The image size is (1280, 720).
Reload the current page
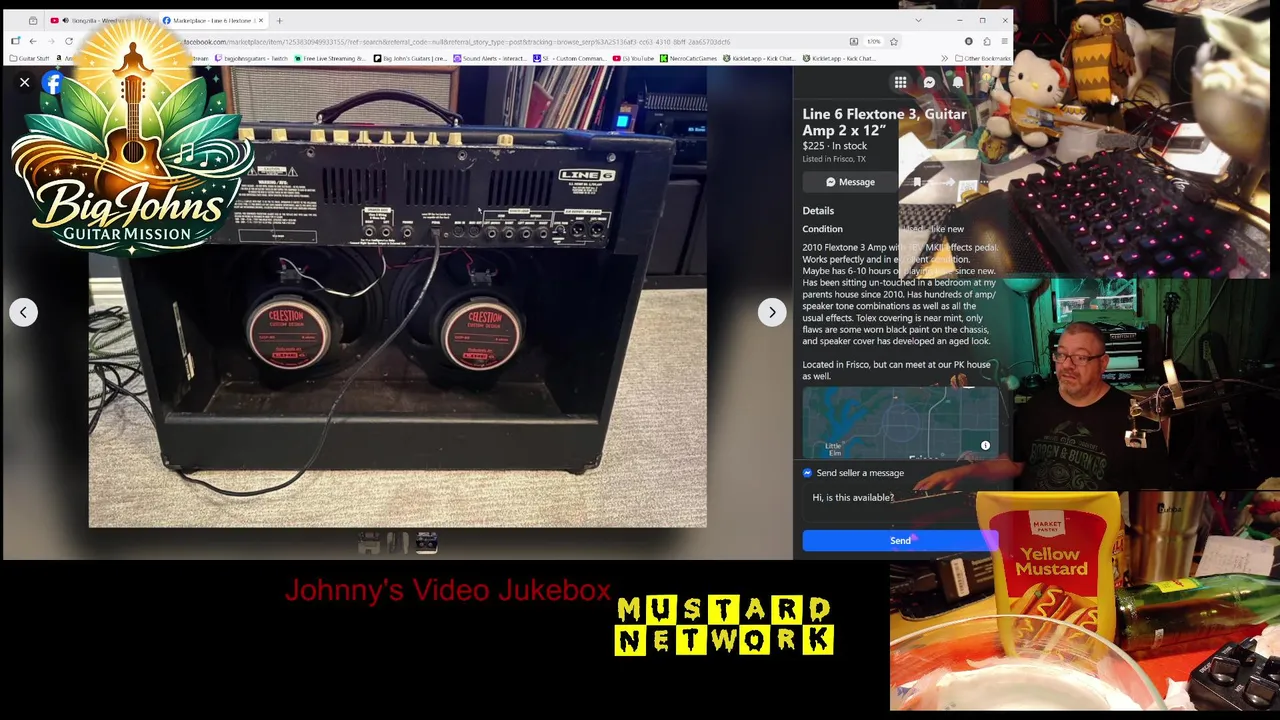coord(69,41)
